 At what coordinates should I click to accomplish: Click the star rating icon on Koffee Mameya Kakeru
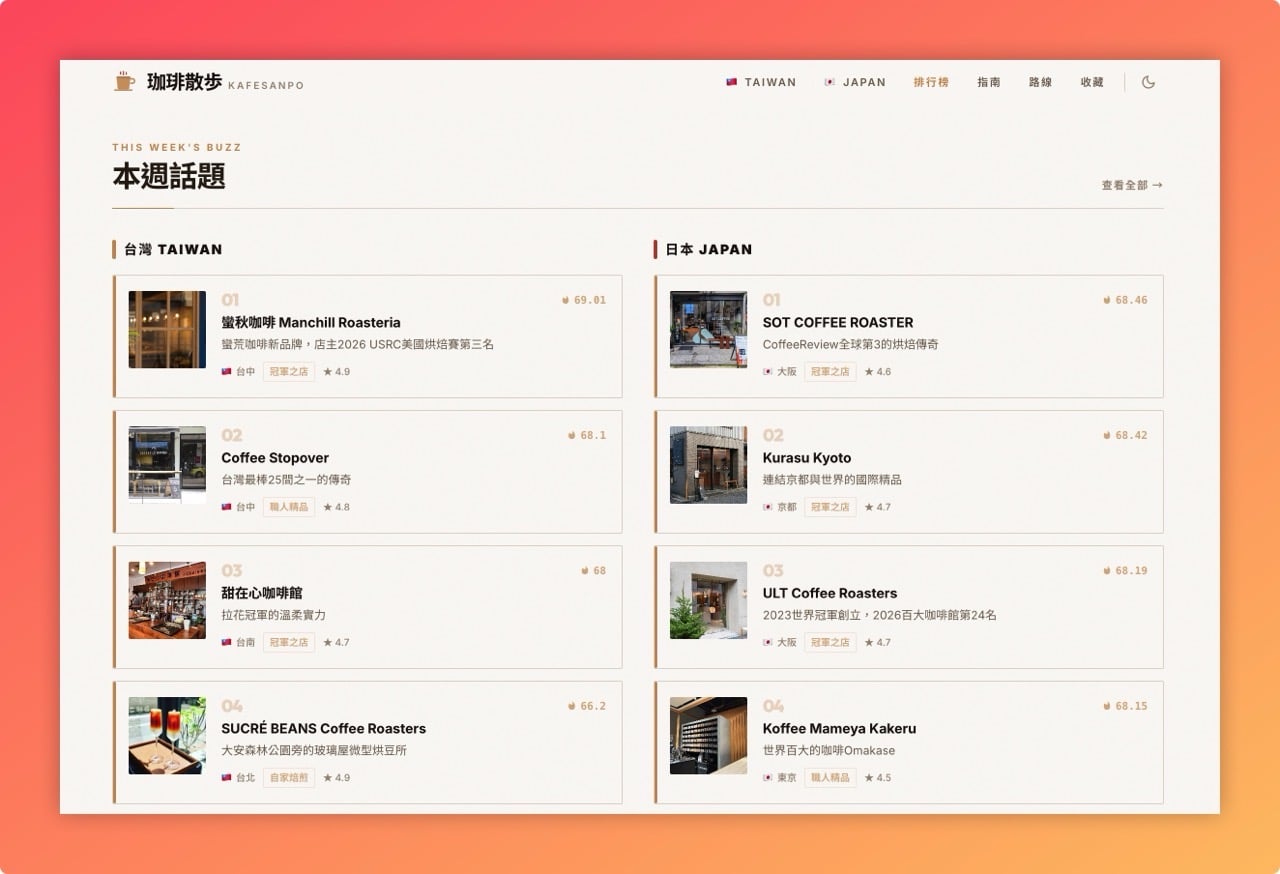[x=869, y=778]
